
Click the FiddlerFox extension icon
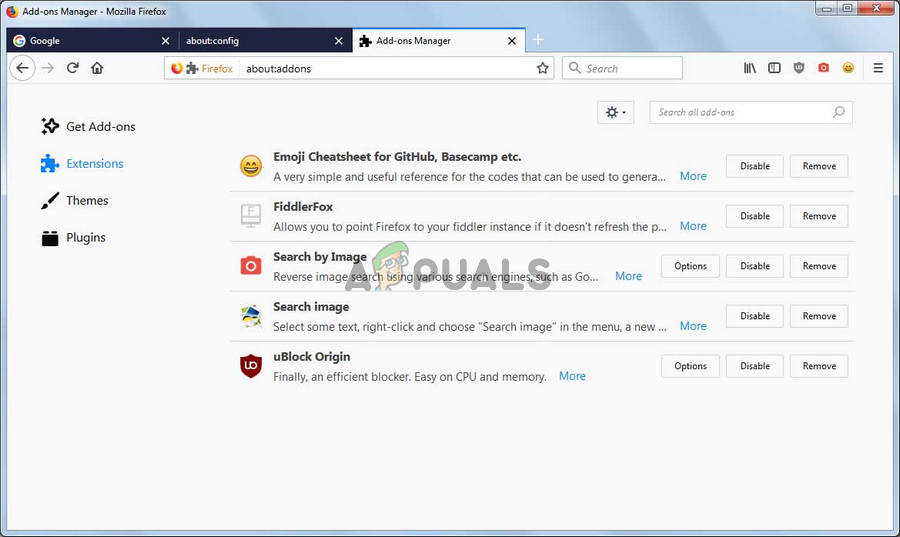(x=251, y=216)
